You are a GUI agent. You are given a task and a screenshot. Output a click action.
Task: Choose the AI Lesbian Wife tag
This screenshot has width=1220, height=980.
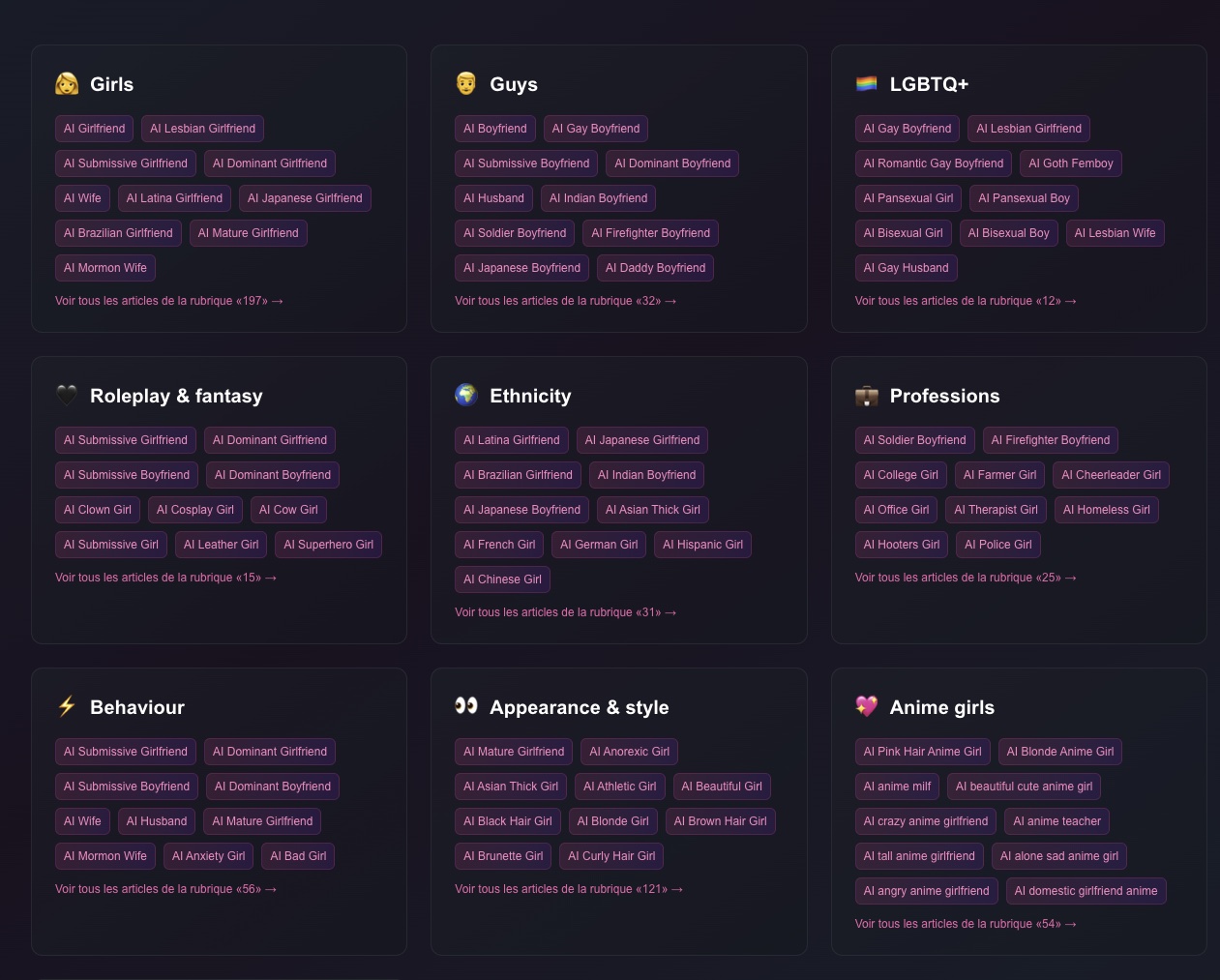1115,233
